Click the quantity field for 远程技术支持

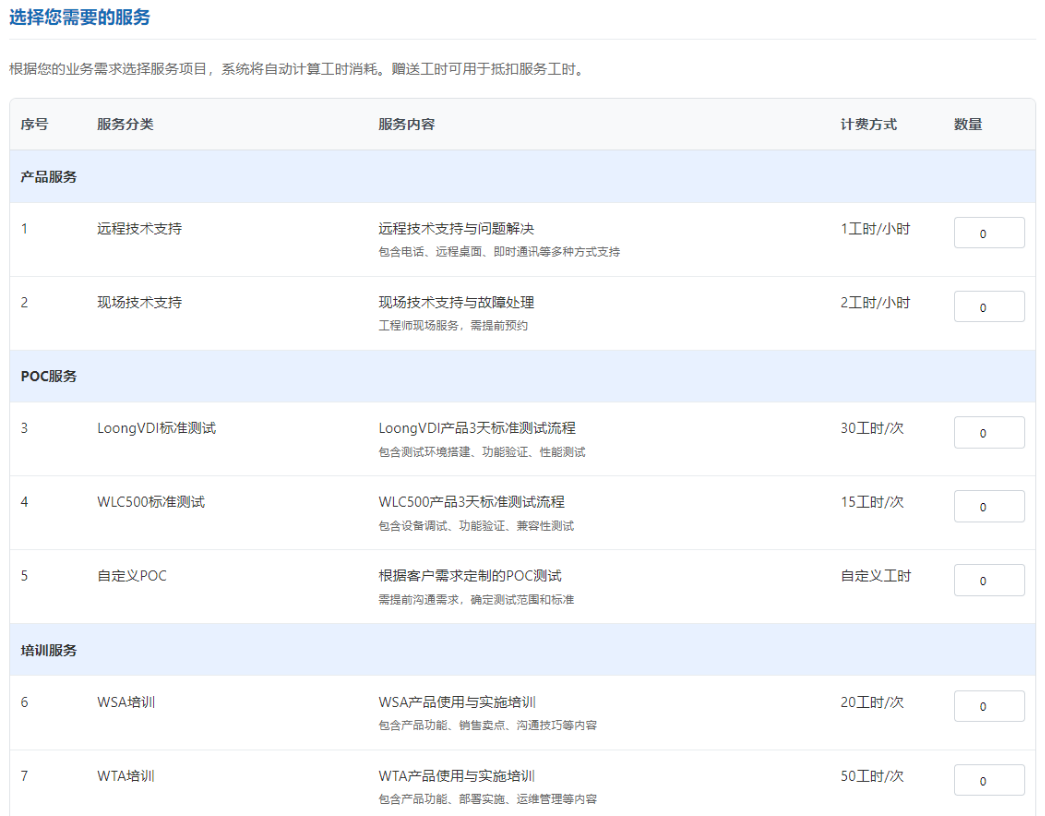[988, 232]
